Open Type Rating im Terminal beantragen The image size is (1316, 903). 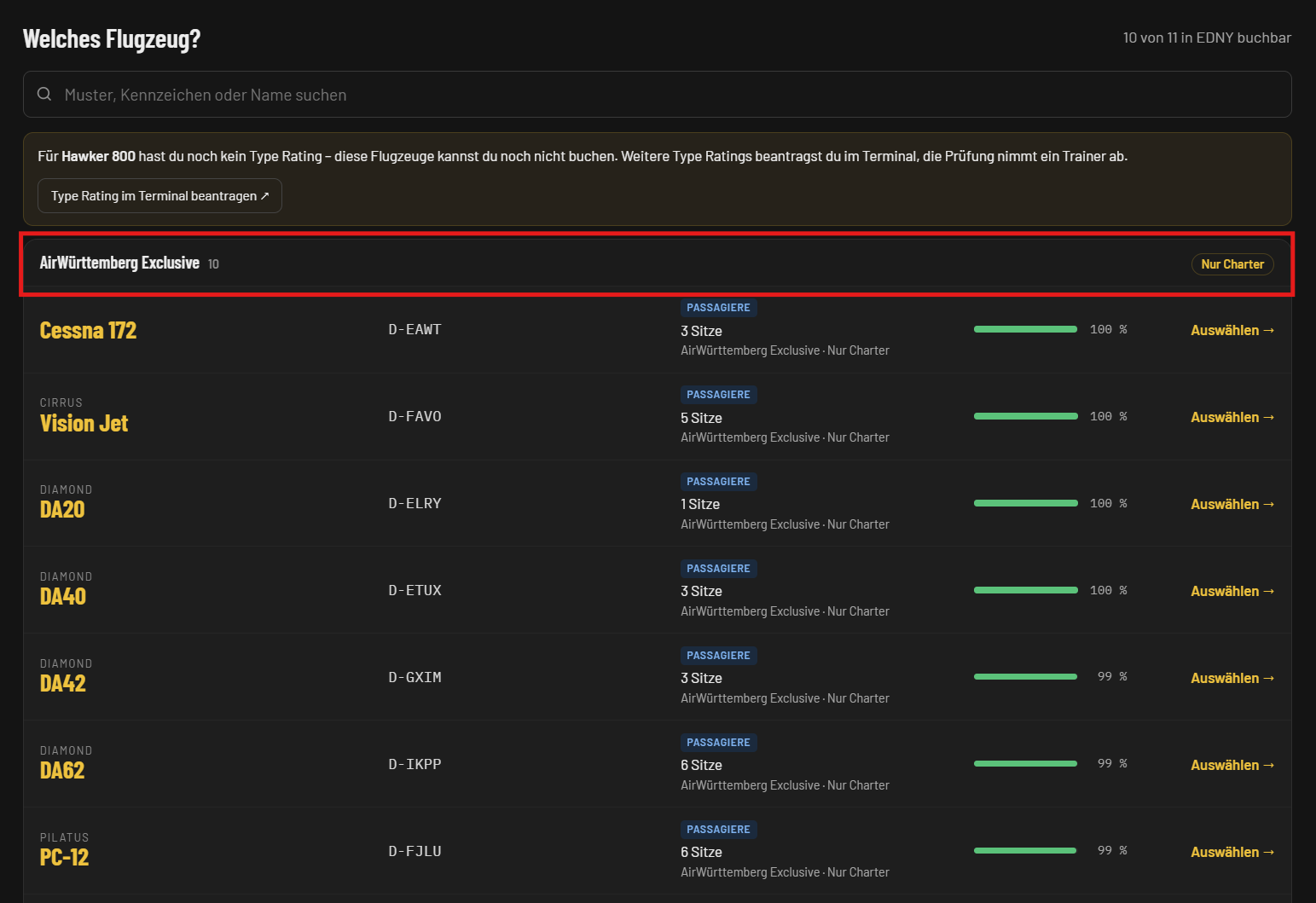click(159, 195)
